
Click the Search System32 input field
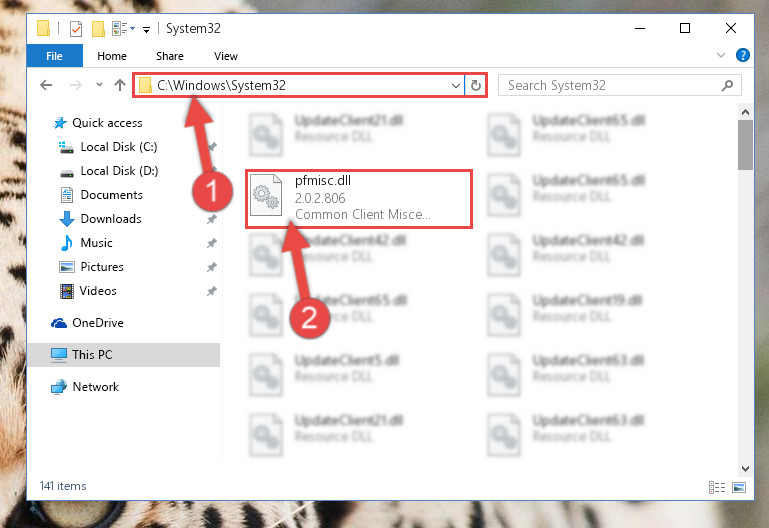612,85
